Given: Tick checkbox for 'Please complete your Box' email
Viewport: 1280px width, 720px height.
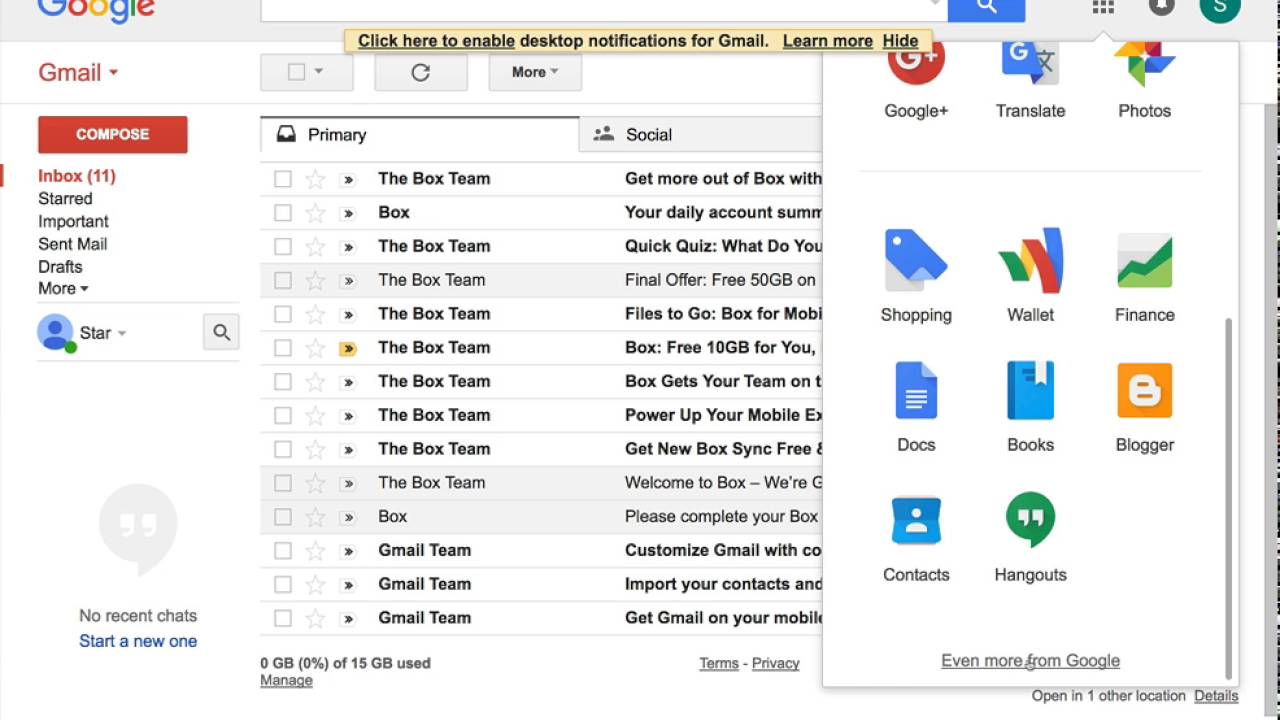Looking at the screenshot, I should pos(283,517).
